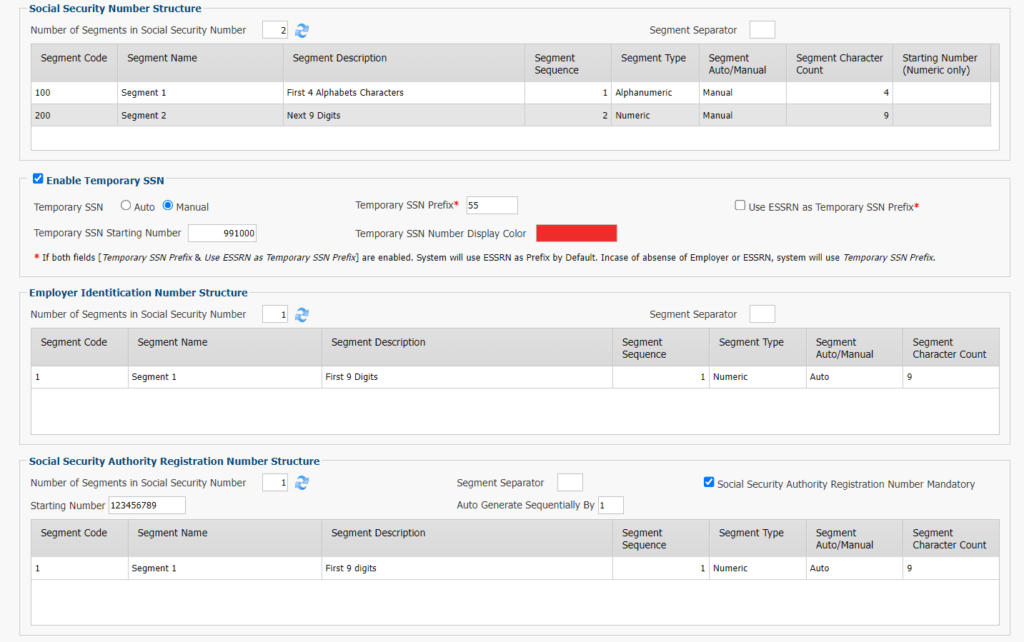
Task: Click Number of Segments field in Employer section
Action: click(x=274, y=314)
